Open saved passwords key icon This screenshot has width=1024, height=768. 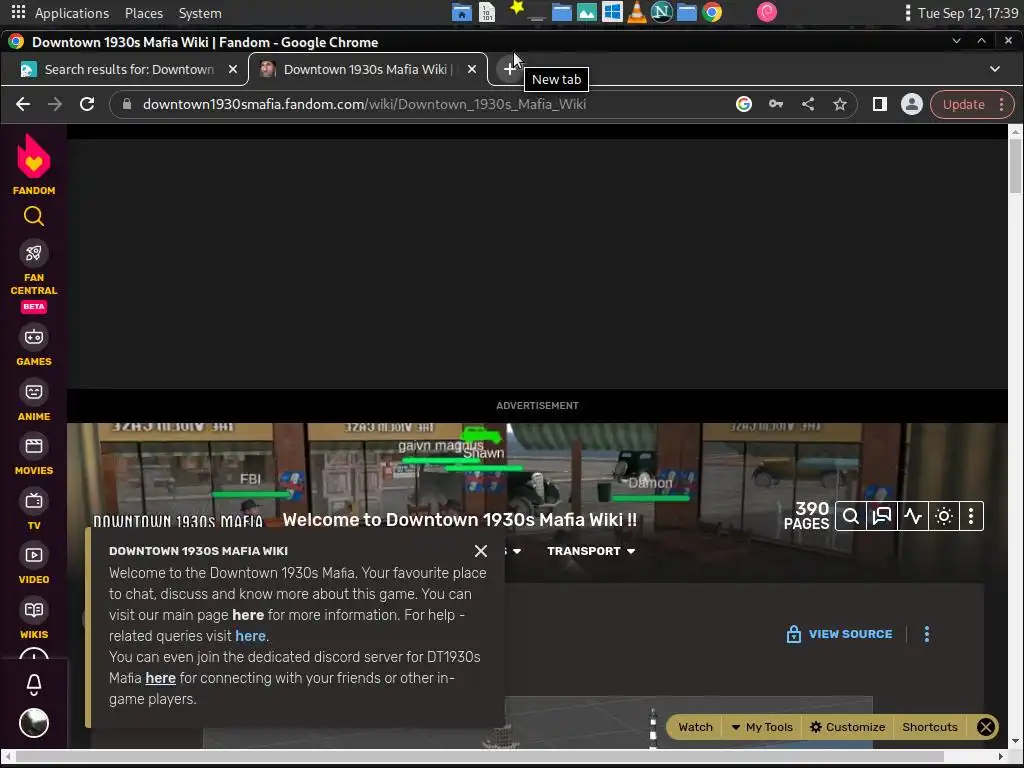pyautogui.click(x=776, y=104)
